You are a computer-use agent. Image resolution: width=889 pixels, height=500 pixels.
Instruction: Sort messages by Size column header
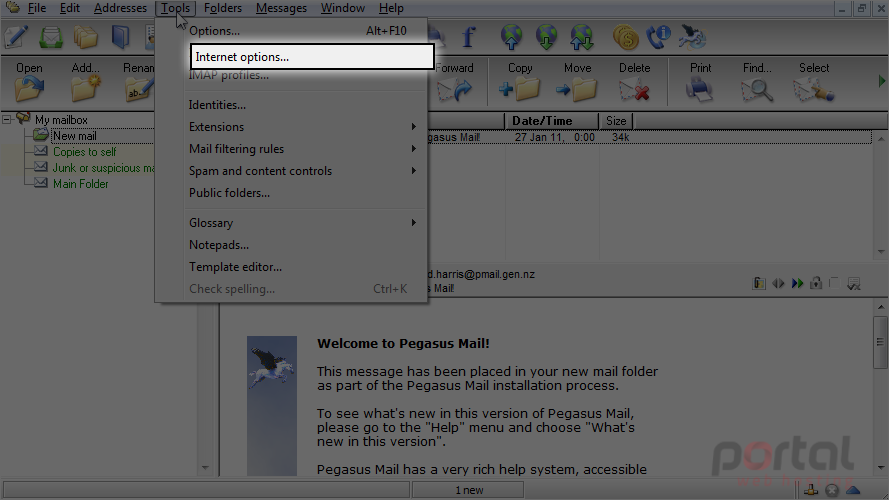[x=616, y=121]
